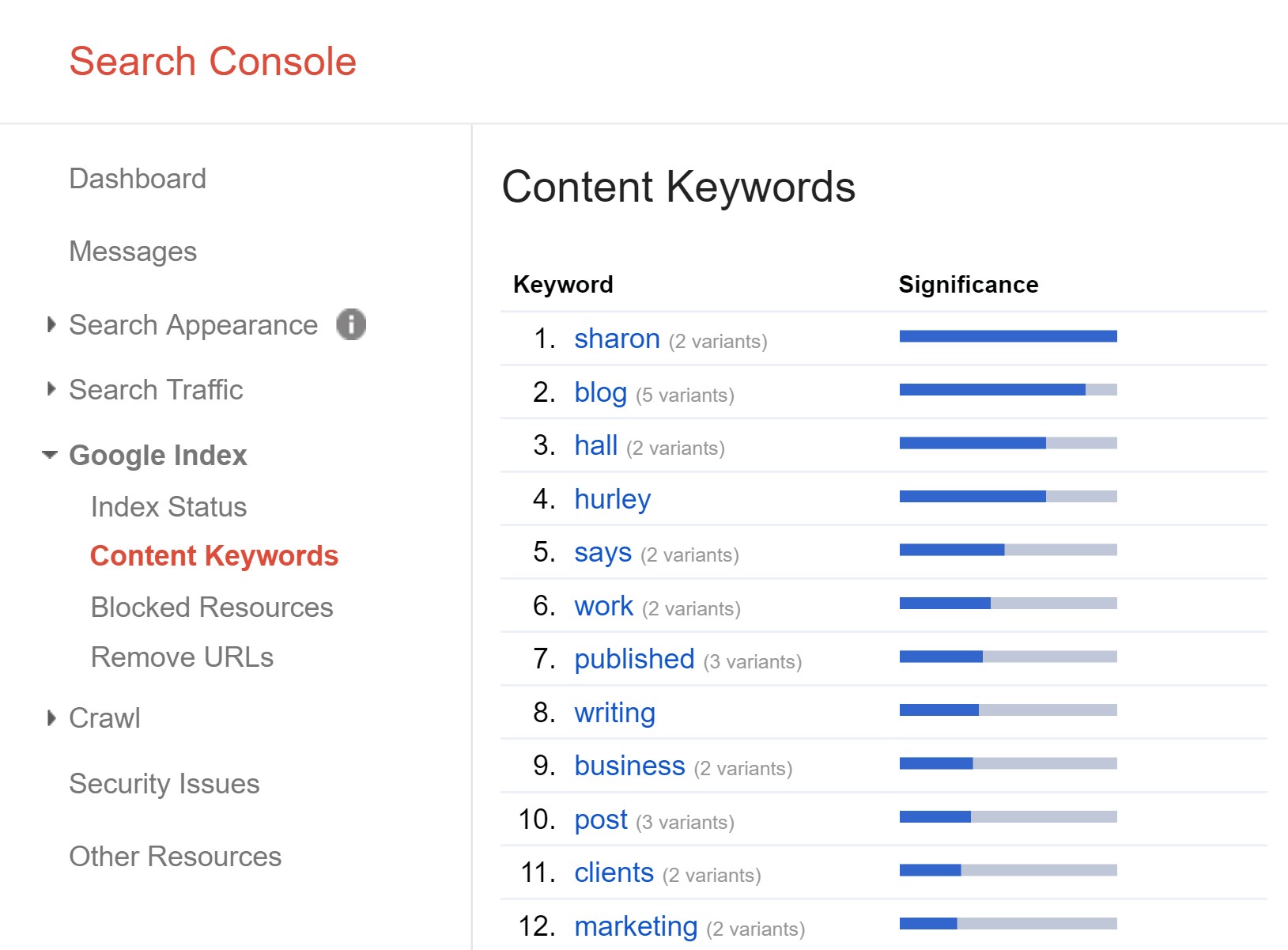This screenshot has height=950, width=1288.
Task: Open the 'blog' keyword link
Action: point(600,392)
